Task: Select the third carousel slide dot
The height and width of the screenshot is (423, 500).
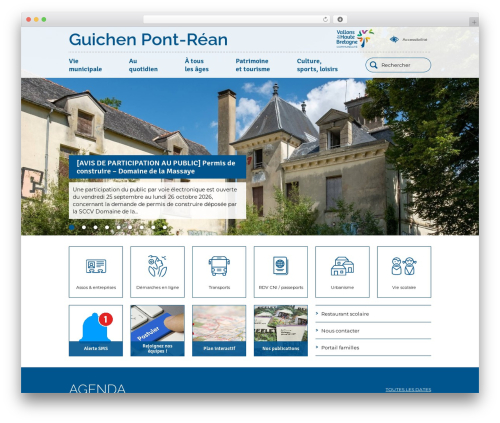Action: [x=96, y=227]
